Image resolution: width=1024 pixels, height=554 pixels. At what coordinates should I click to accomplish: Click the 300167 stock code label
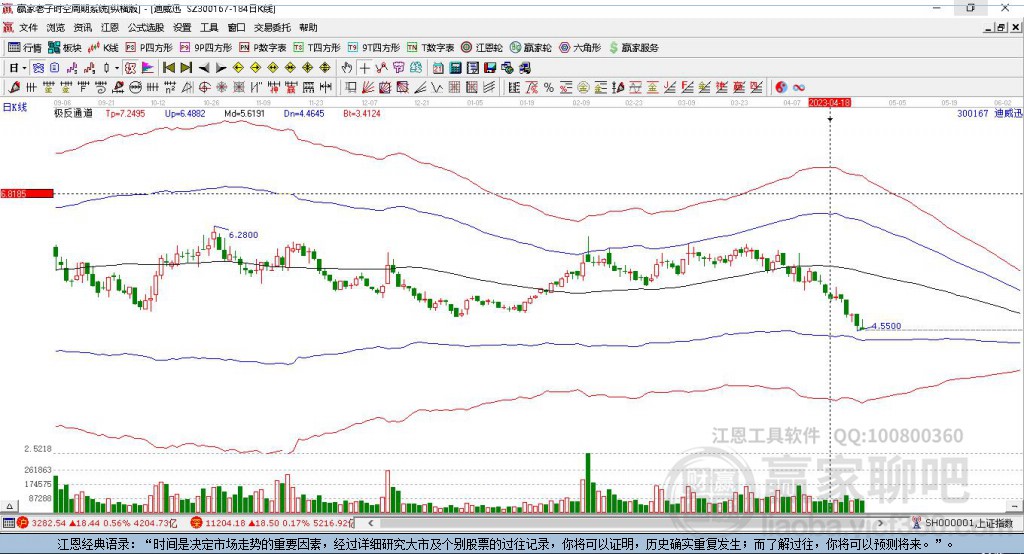(972, 113)
